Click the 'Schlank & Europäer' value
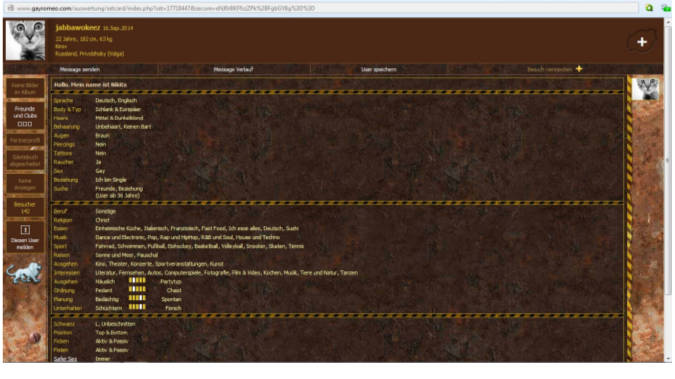This screenshot has height=379, width=675. [118, 109]
